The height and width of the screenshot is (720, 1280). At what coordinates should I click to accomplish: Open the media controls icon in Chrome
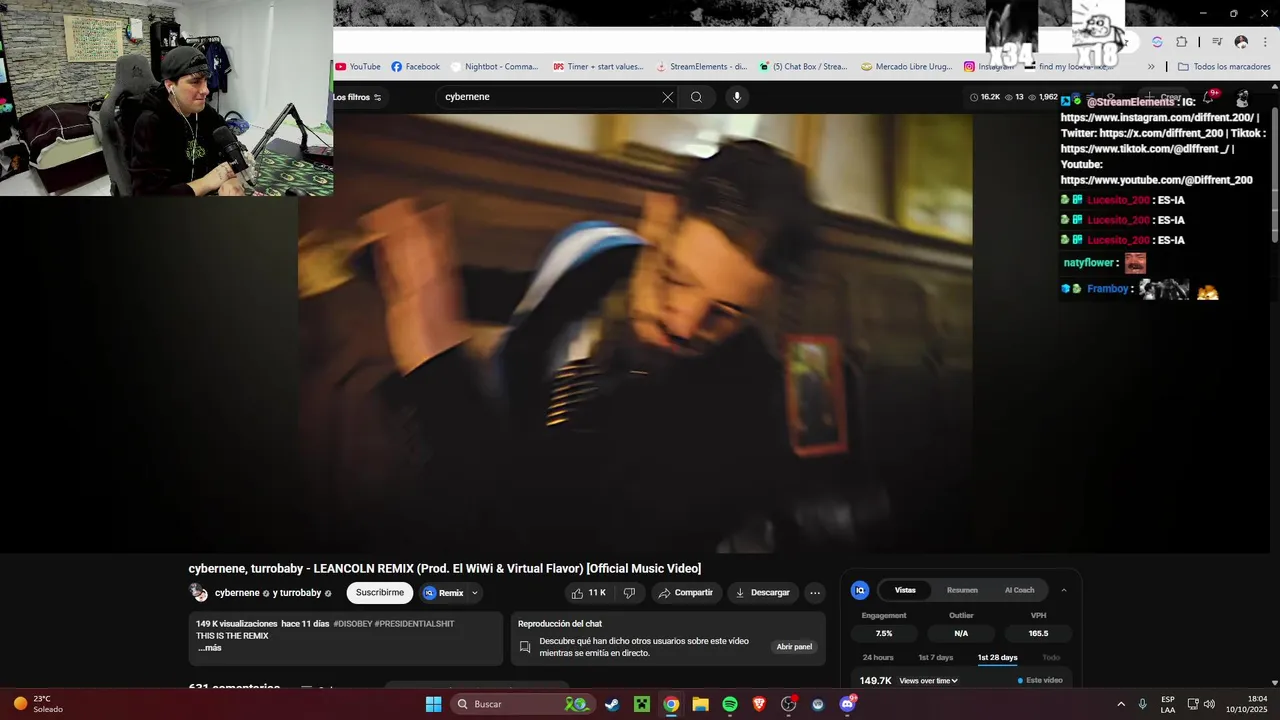[1217, 42]
